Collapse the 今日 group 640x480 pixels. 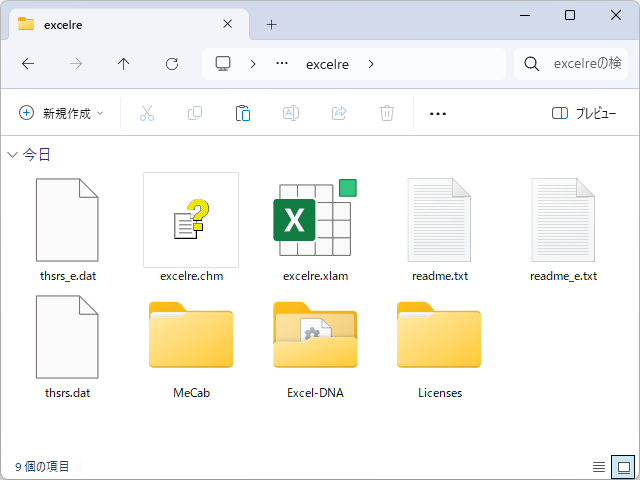point(13,155)
